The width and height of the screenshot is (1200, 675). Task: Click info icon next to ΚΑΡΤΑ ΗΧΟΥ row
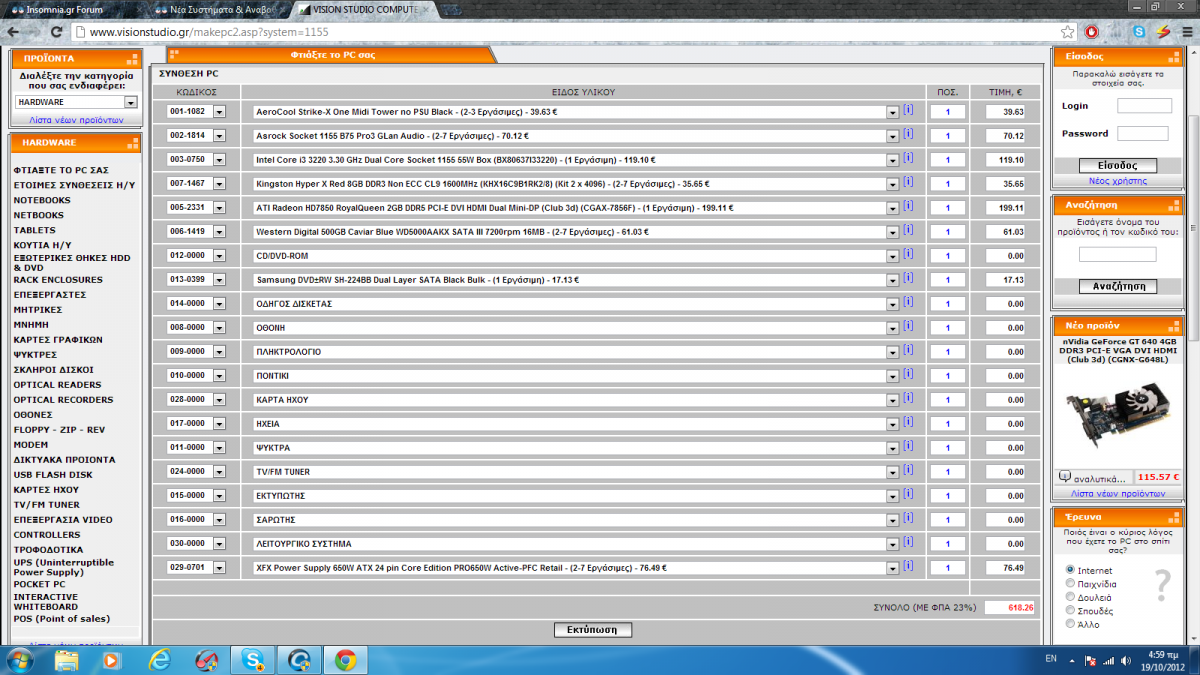908,397
